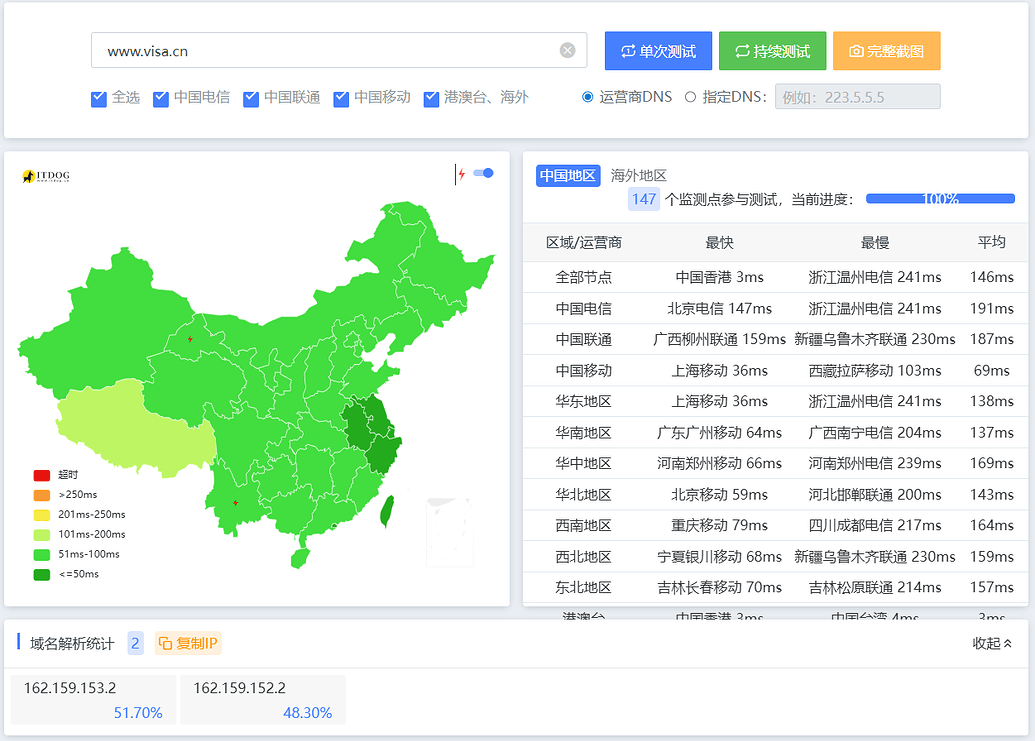Image resolution: width=1035 pixels, height=741 pixels.
Task: Click the ITDOG logo on the map
Action: 46,176
